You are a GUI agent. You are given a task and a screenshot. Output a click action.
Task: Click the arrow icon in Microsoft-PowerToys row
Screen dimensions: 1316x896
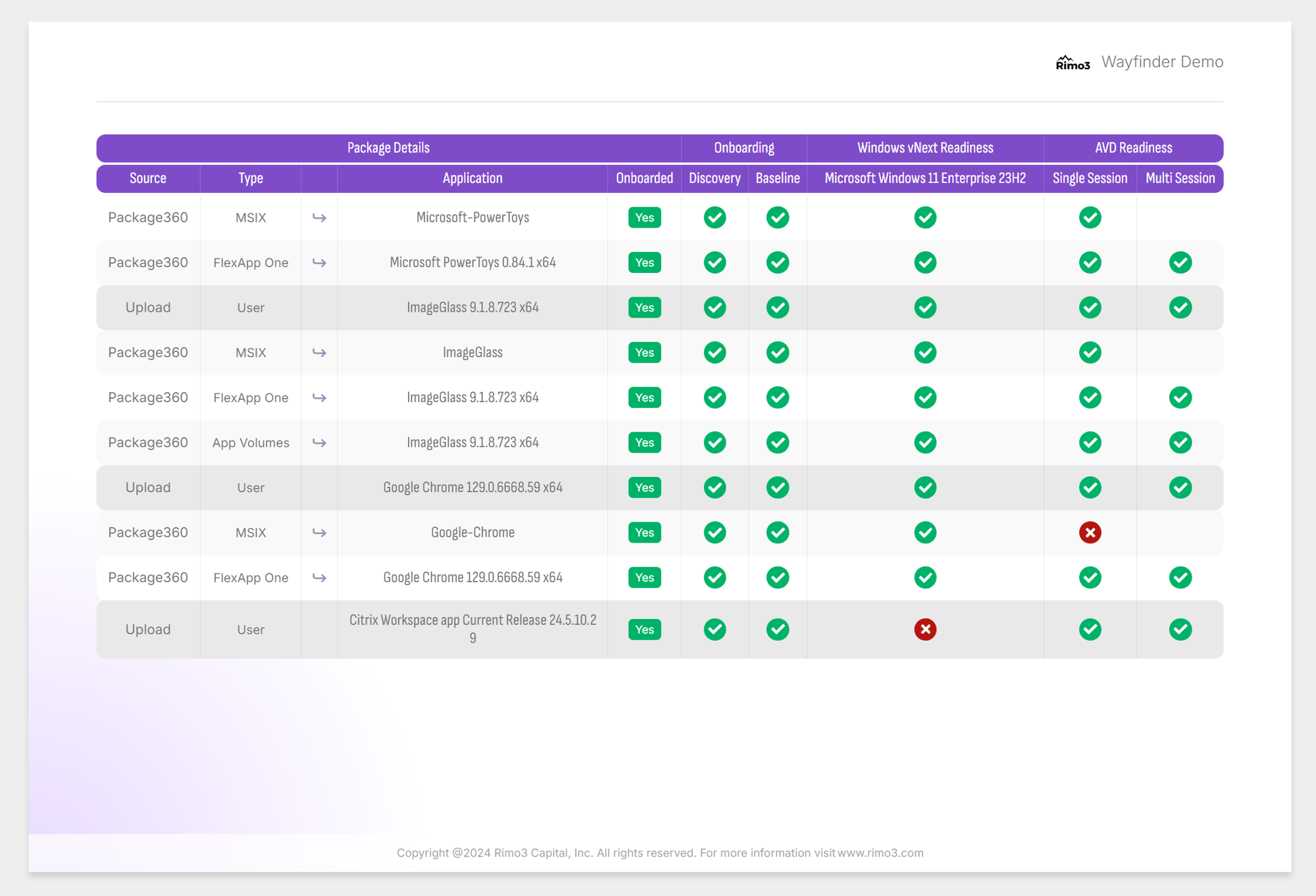pos(319,218)
